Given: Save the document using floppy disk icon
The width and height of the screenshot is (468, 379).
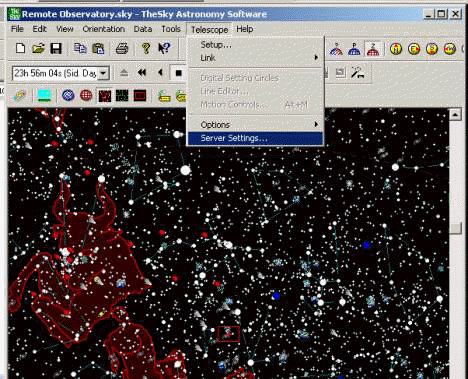Looking at the screenshot, I should click(x=56, y=49).
